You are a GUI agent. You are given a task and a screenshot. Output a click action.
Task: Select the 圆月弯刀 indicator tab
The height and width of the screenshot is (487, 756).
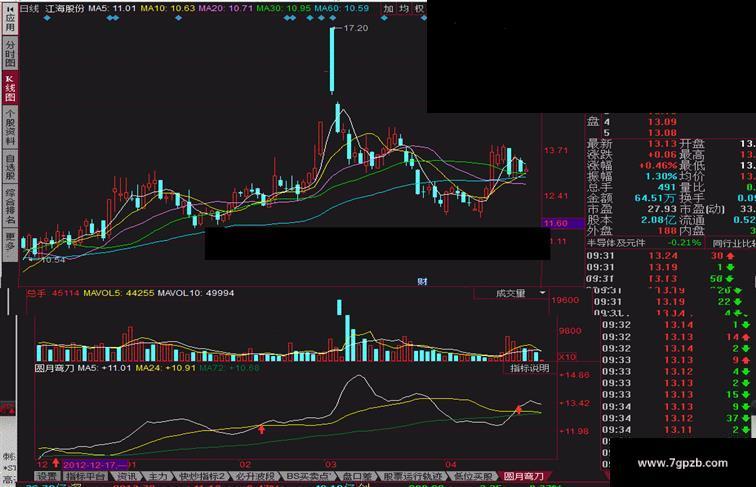click(x=524, y=476)
